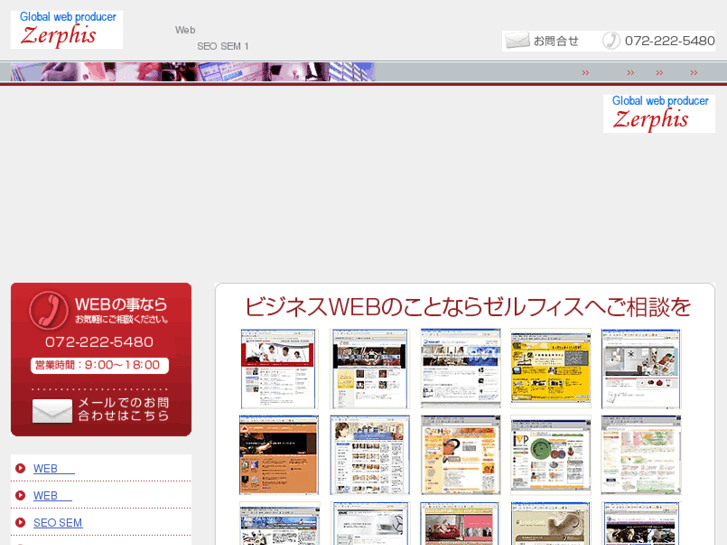Viewport: 727px width, 545px height.
Task: Click the Zerphis logo in the top-left header
Action: [x=66, y=30]
